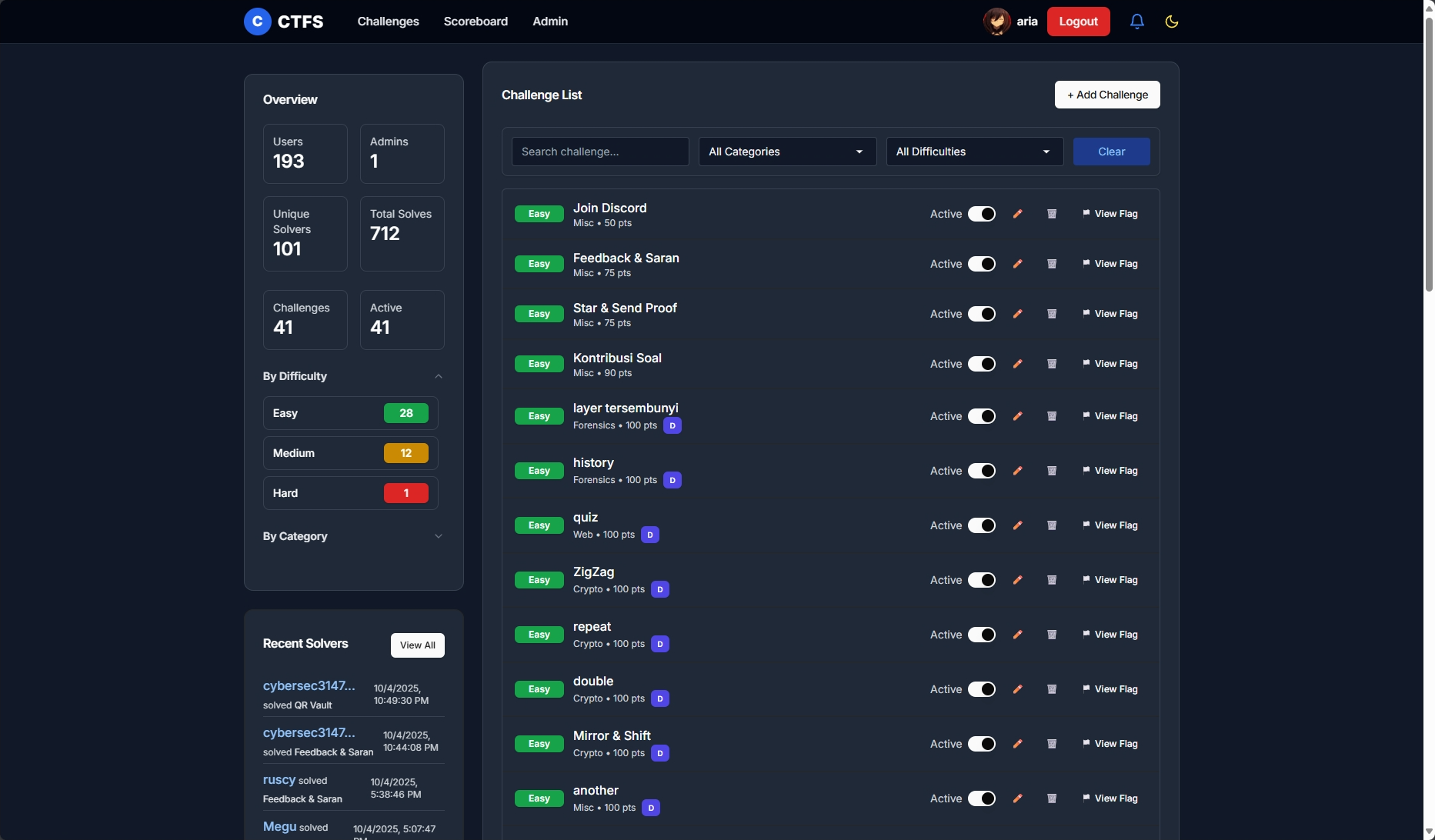Screen dimensions: 1435x840
Task: Delete the Feedback & Saran challenge
Action: pyautogui.click(x=1052, y=264)
